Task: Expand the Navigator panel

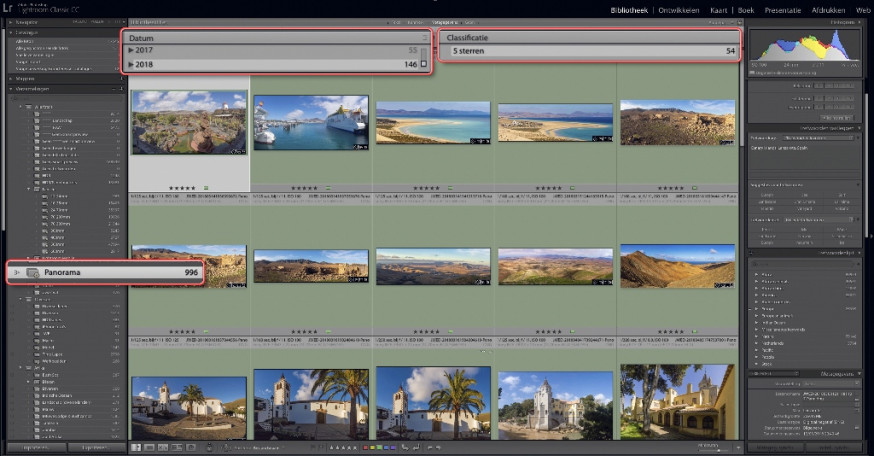Action: (10, 22)
